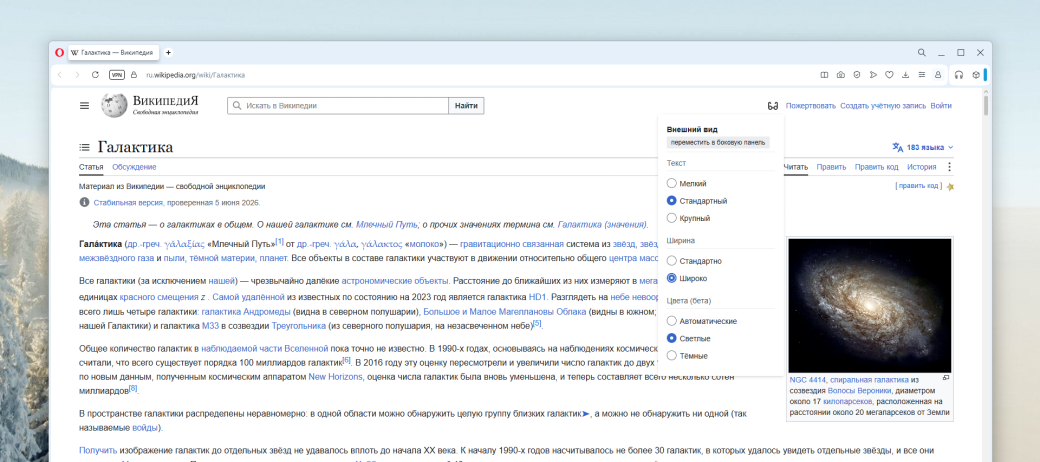The image size is (1040, 462).
Task: Open the Править код tab
Action: coord(876,167)
